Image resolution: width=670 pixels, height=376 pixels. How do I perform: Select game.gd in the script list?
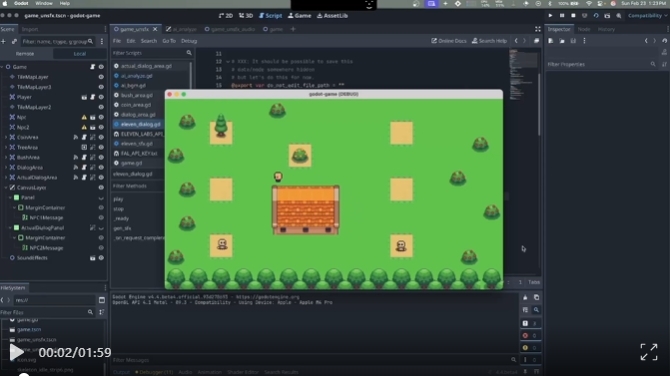131,163
